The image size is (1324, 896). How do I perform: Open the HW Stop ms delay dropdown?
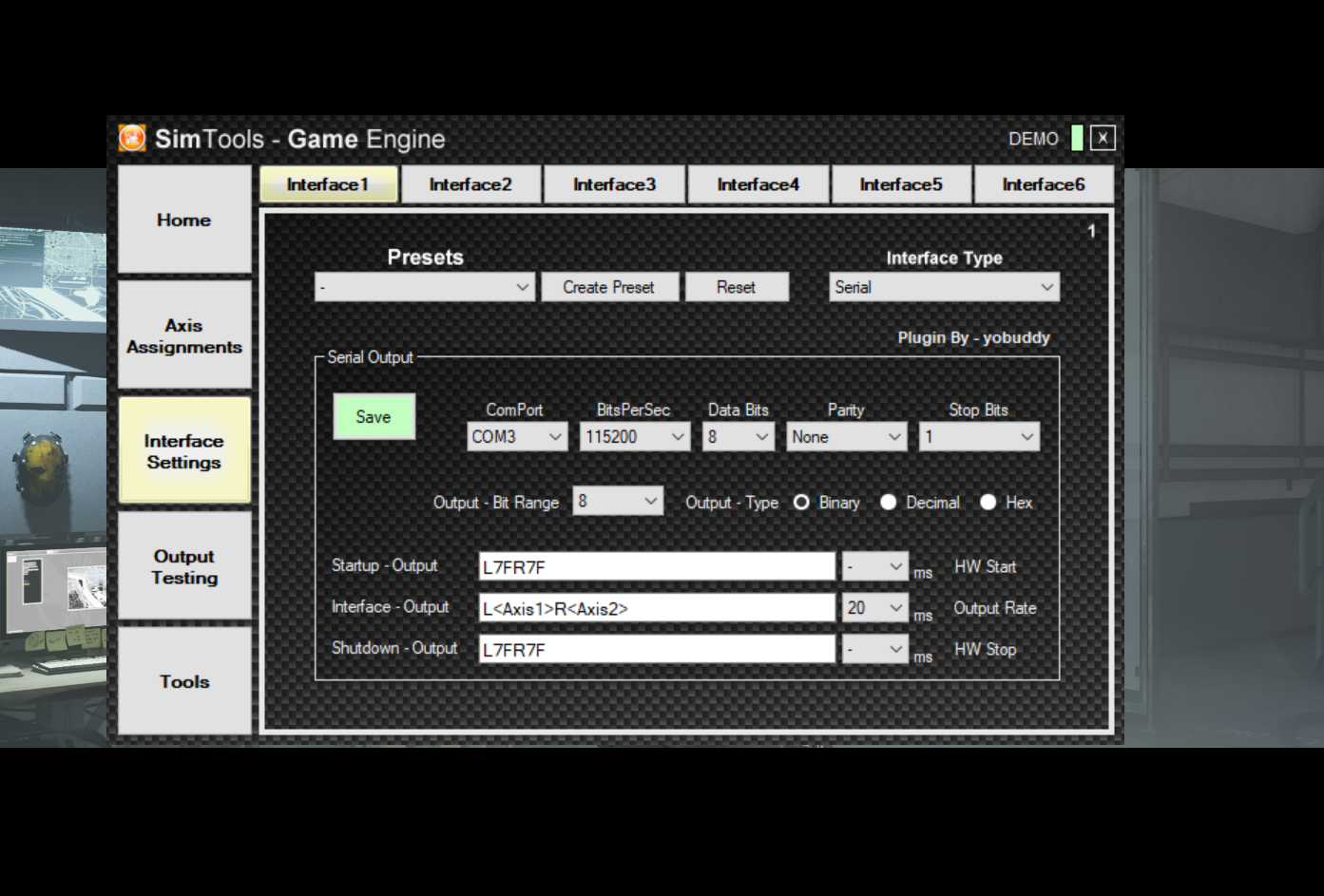tap(875, 650)
